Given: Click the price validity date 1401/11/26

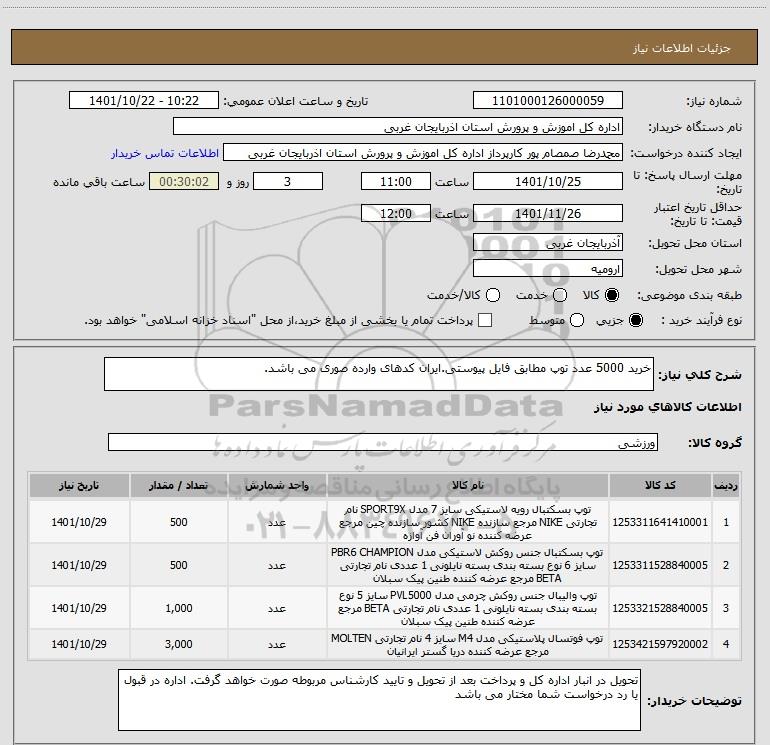Looking at the screenshot, I should (x=548, y=214).
